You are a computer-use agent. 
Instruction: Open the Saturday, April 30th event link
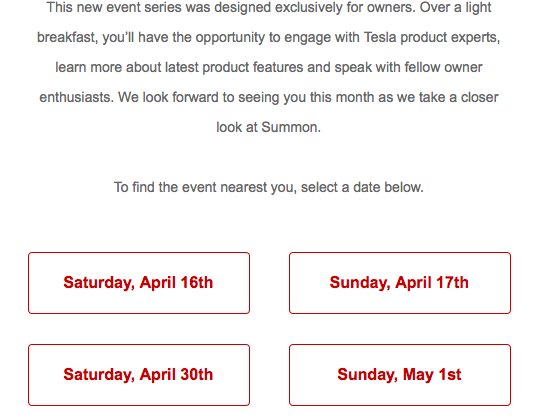(139, 375)
